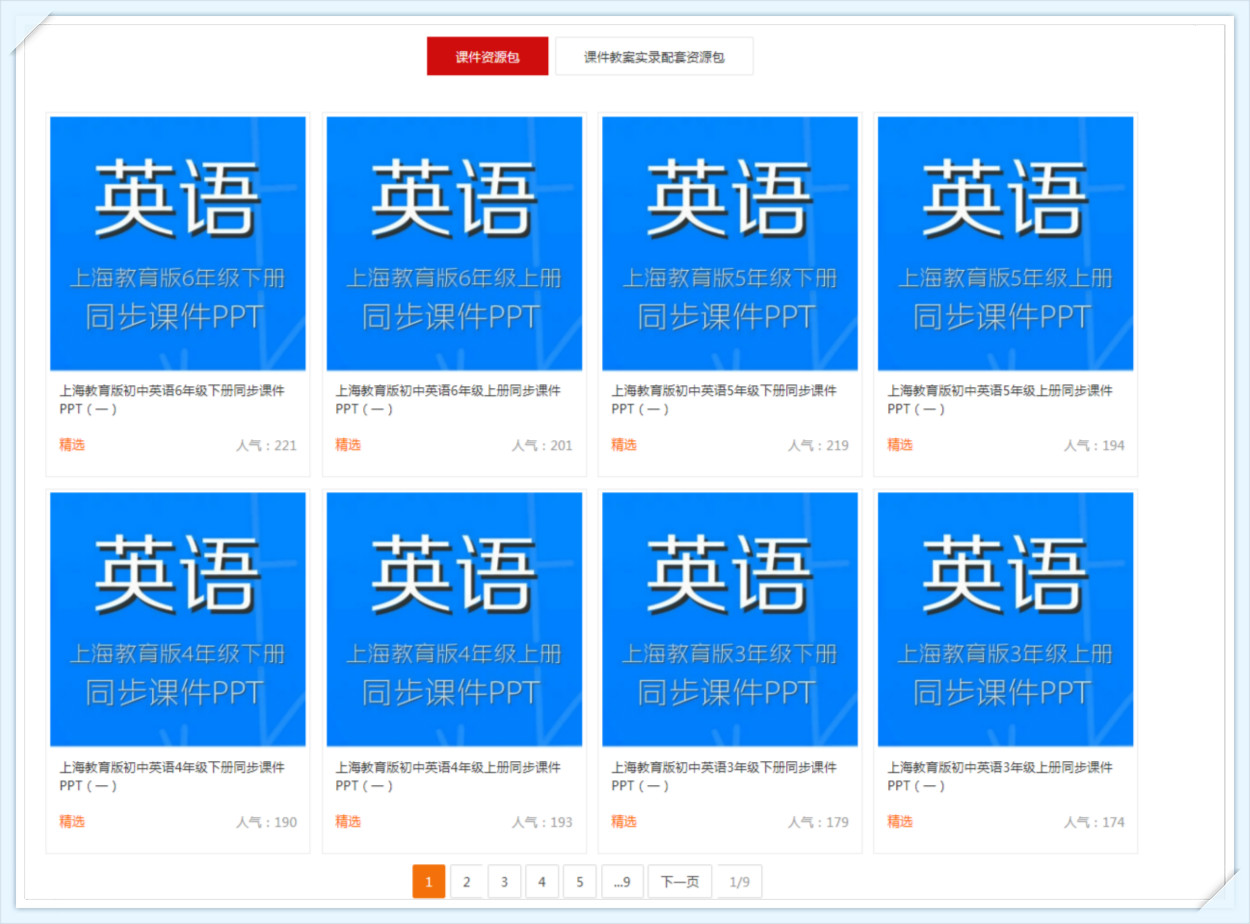This screenshot has height=924, width=1250.
Task: Click title 上海教育版初中英语4年级上册同步课件
Action: [x=448, y=776]
